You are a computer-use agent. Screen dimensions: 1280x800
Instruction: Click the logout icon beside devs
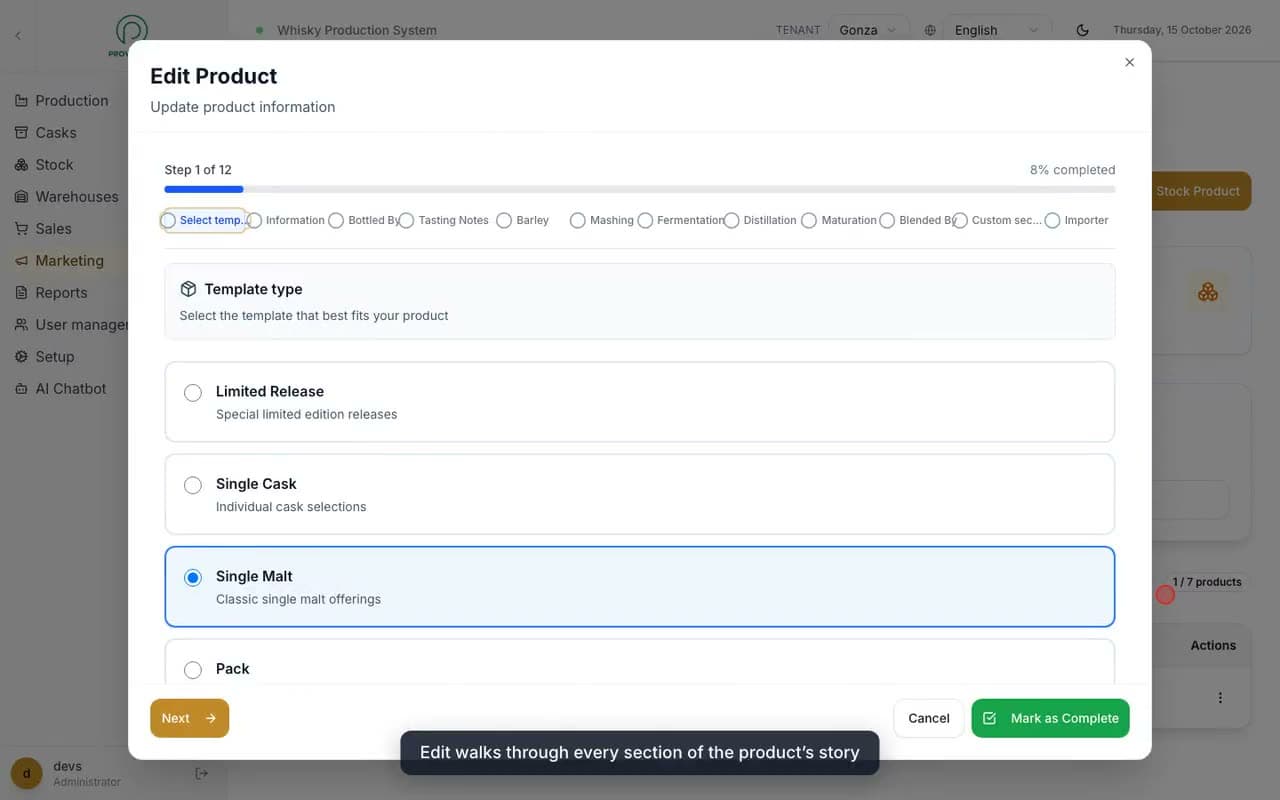pyautogui.click(x=201, y=773)
